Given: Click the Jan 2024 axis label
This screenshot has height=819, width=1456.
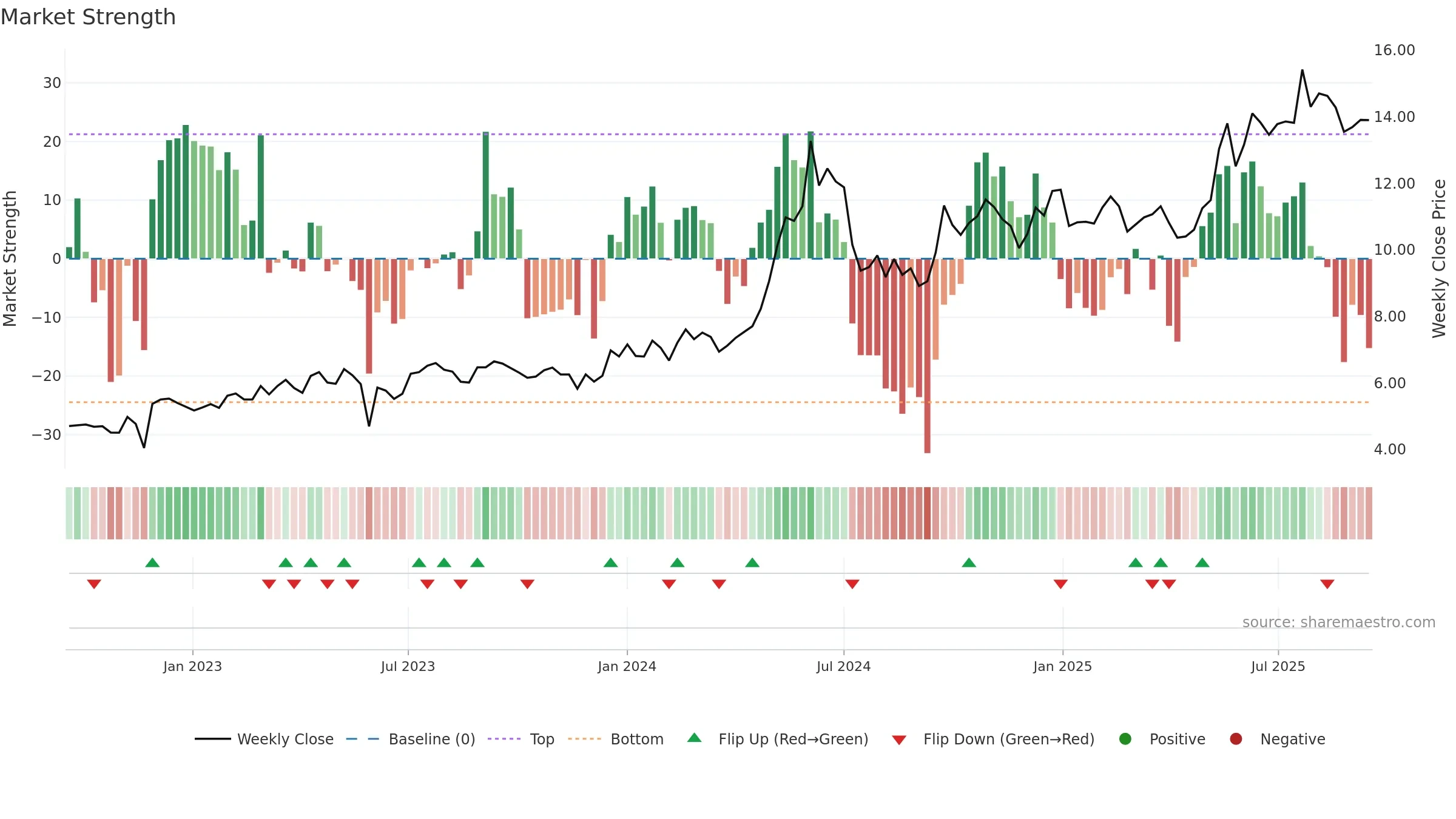Looking at the screenshot, I should [627, 667].
